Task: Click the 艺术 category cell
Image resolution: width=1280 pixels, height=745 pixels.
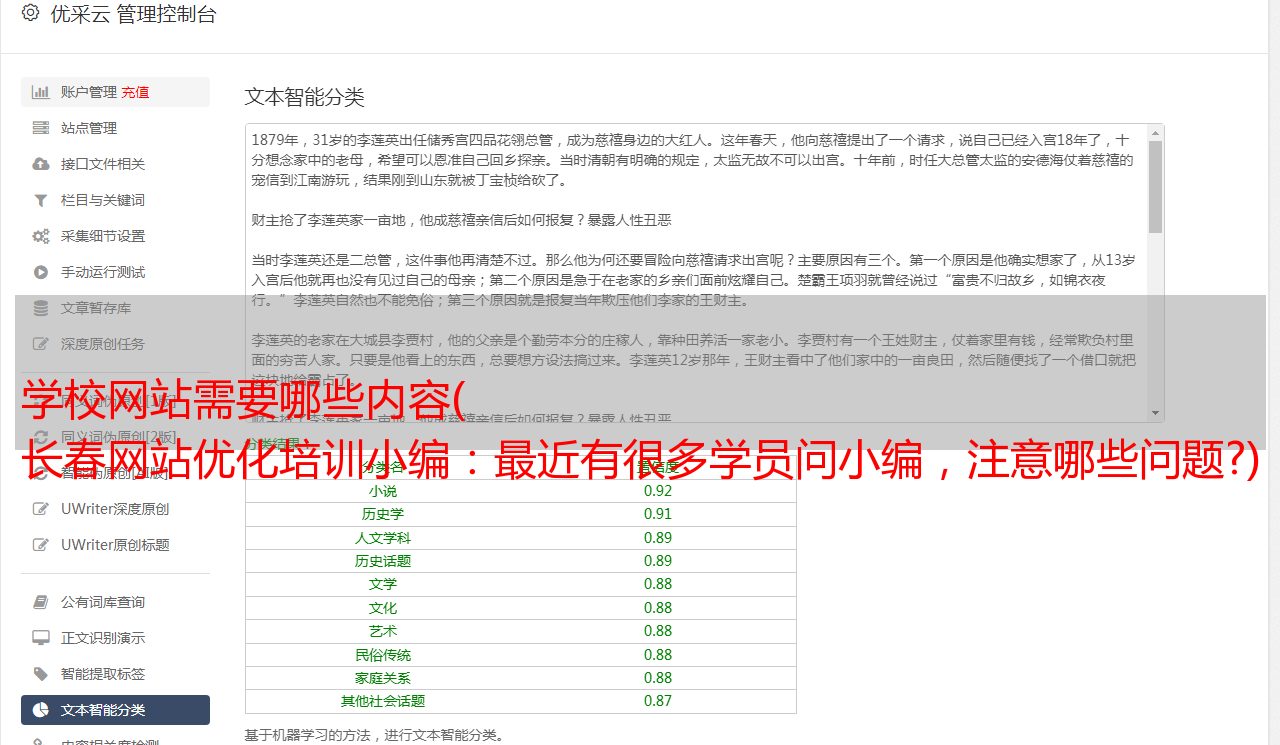Action: (x=383, y=631)
